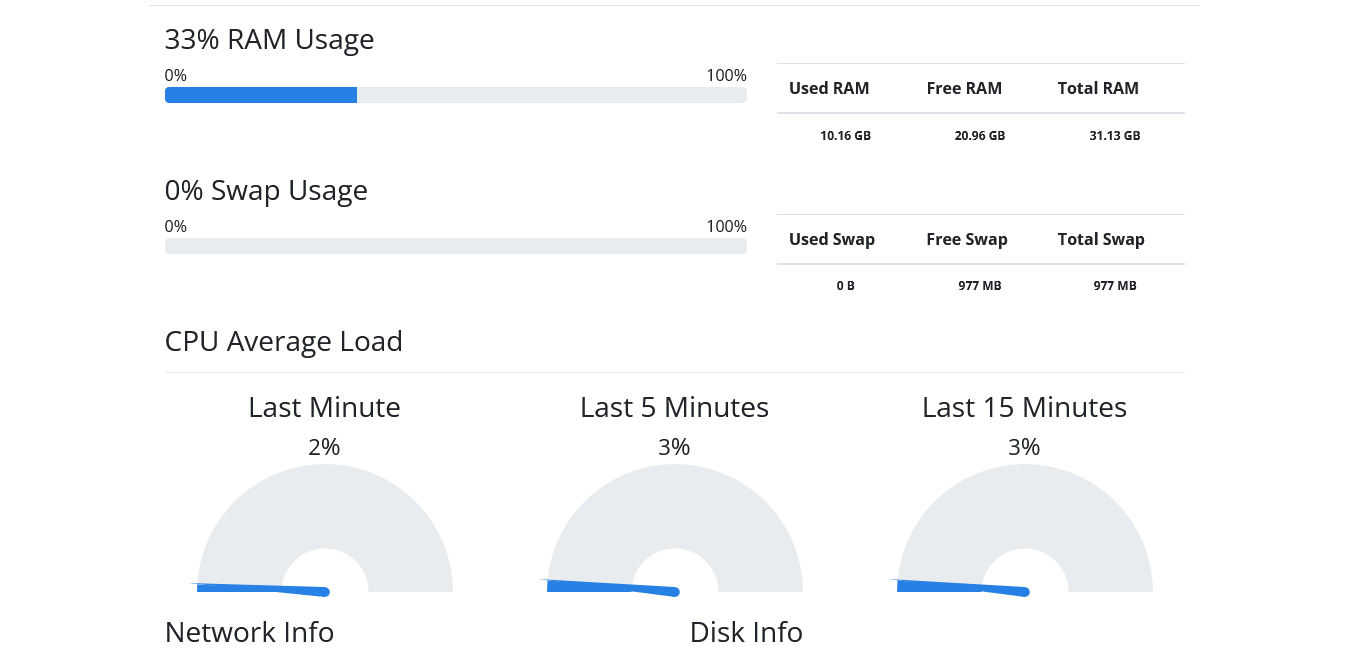Click the 0 B used swap value
This screenshot has width=1349, height=653.
[845, 286]
